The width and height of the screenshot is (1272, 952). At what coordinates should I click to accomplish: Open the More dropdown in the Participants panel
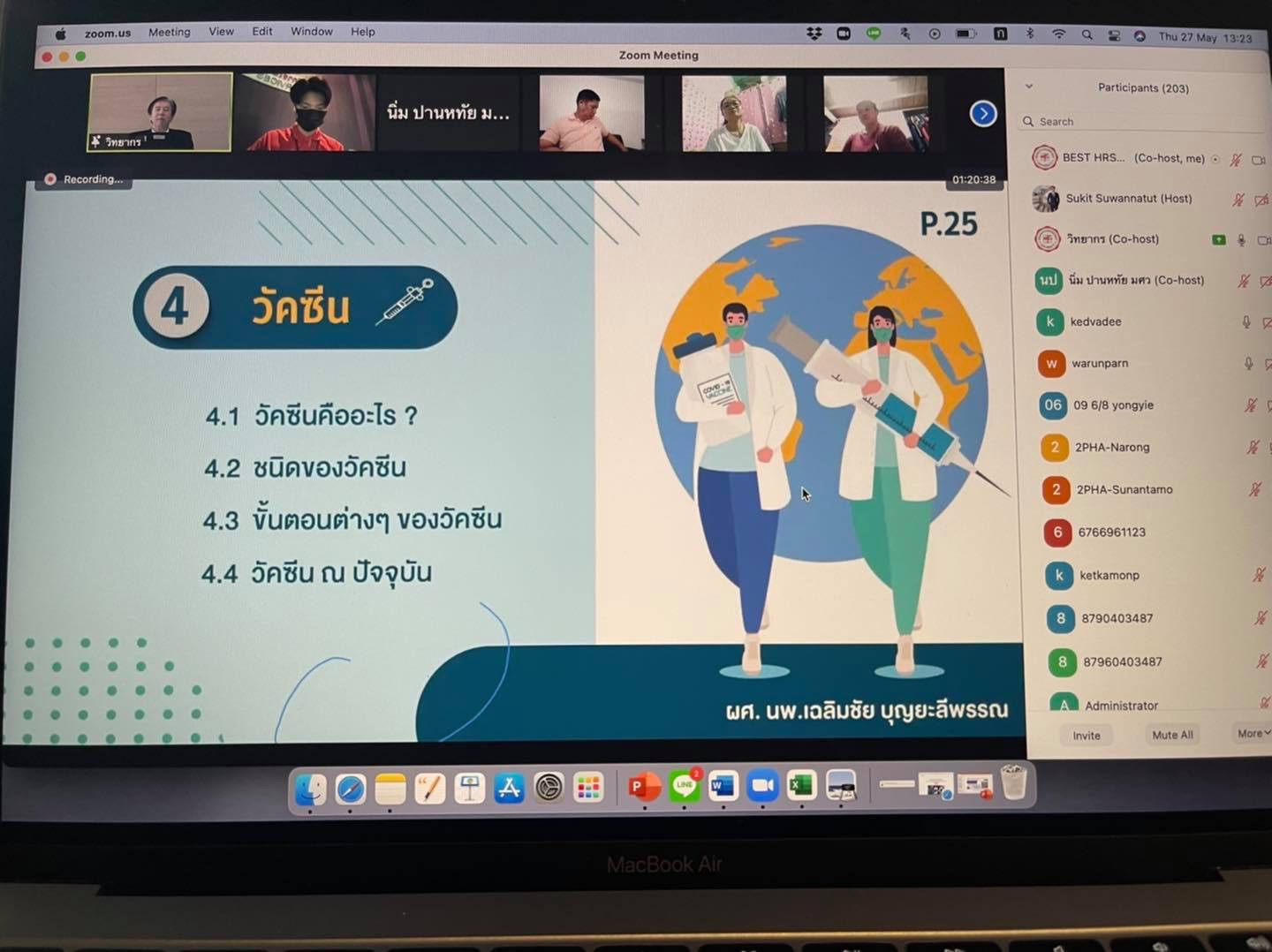coord(1252,734)
